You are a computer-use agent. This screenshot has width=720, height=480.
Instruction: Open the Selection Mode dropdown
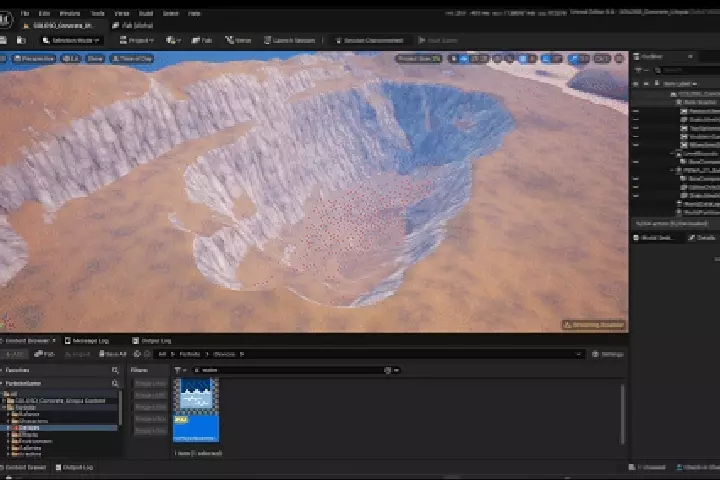click(x=71, y=40)
